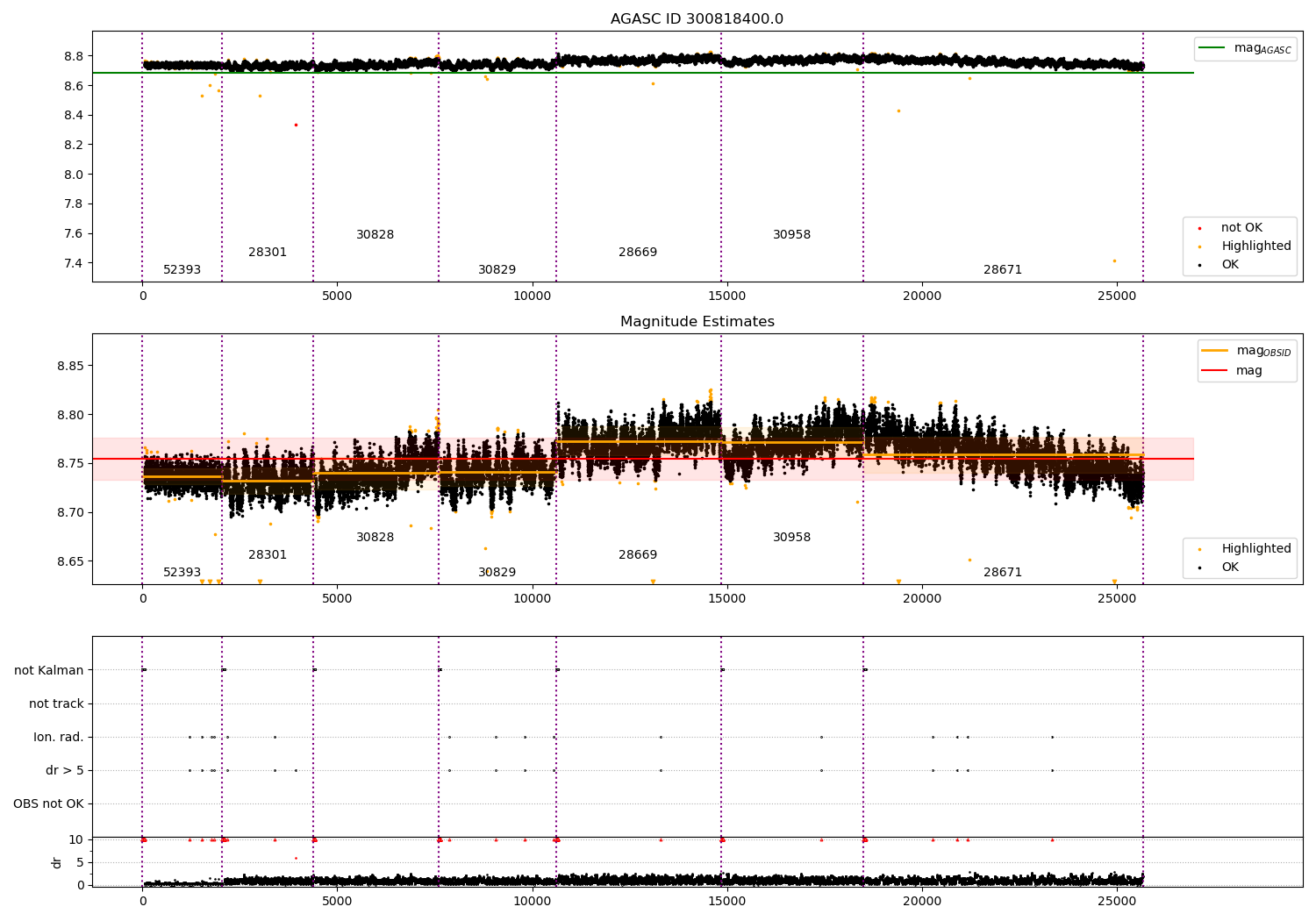Click obsid label 28669 in the top panel
The width and height of the screenshot is (1316, 921).
click(x=638, y=253)
